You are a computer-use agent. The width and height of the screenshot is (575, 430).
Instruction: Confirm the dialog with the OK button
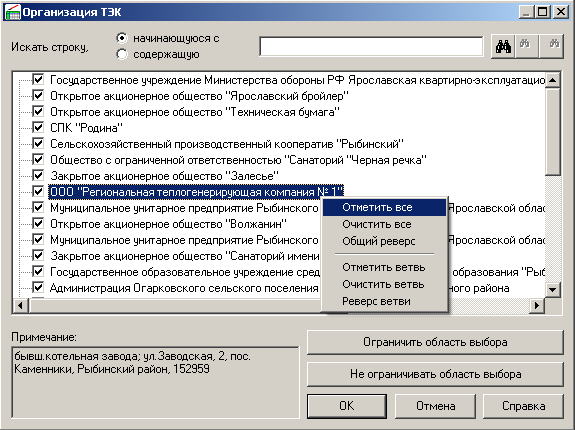coord(347,406)
